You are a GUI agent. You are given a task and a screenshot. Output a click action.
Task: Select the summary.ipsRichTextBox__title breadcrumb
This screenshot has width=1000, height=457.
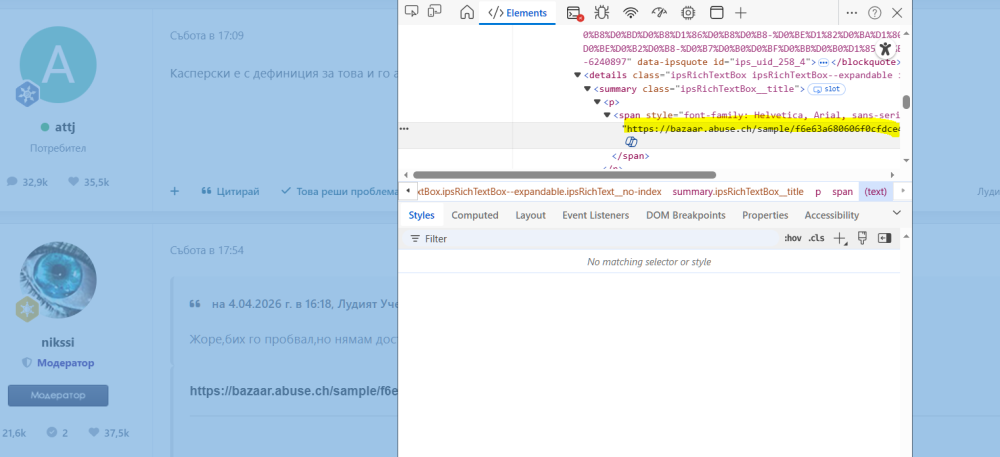point(738,191)
